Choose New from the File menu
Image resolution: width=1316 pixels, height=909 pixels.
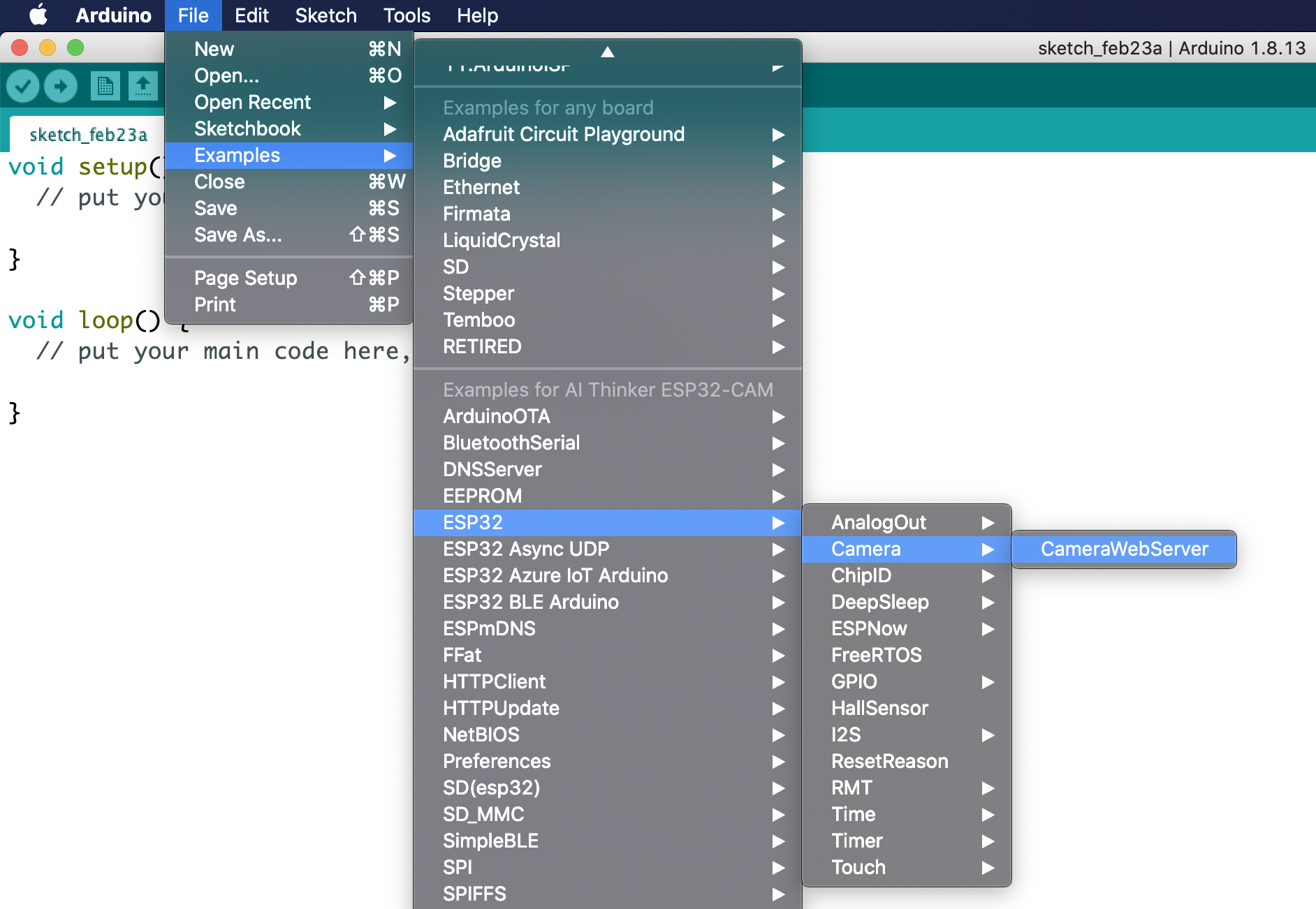(x=289, y=49)
